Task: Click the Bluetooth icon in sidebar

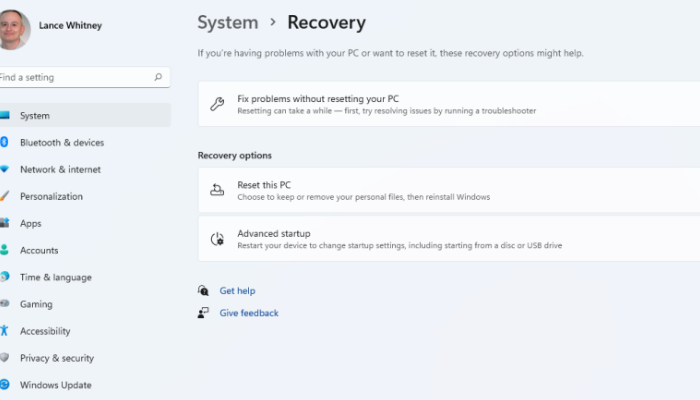Action: tap(4, 142)
